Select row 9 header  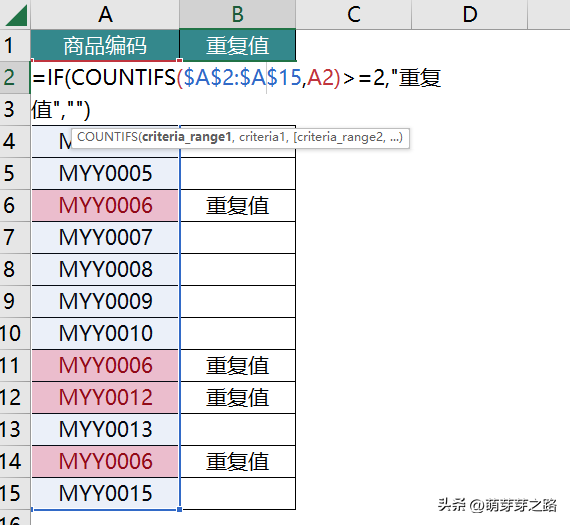click(15, 301)
